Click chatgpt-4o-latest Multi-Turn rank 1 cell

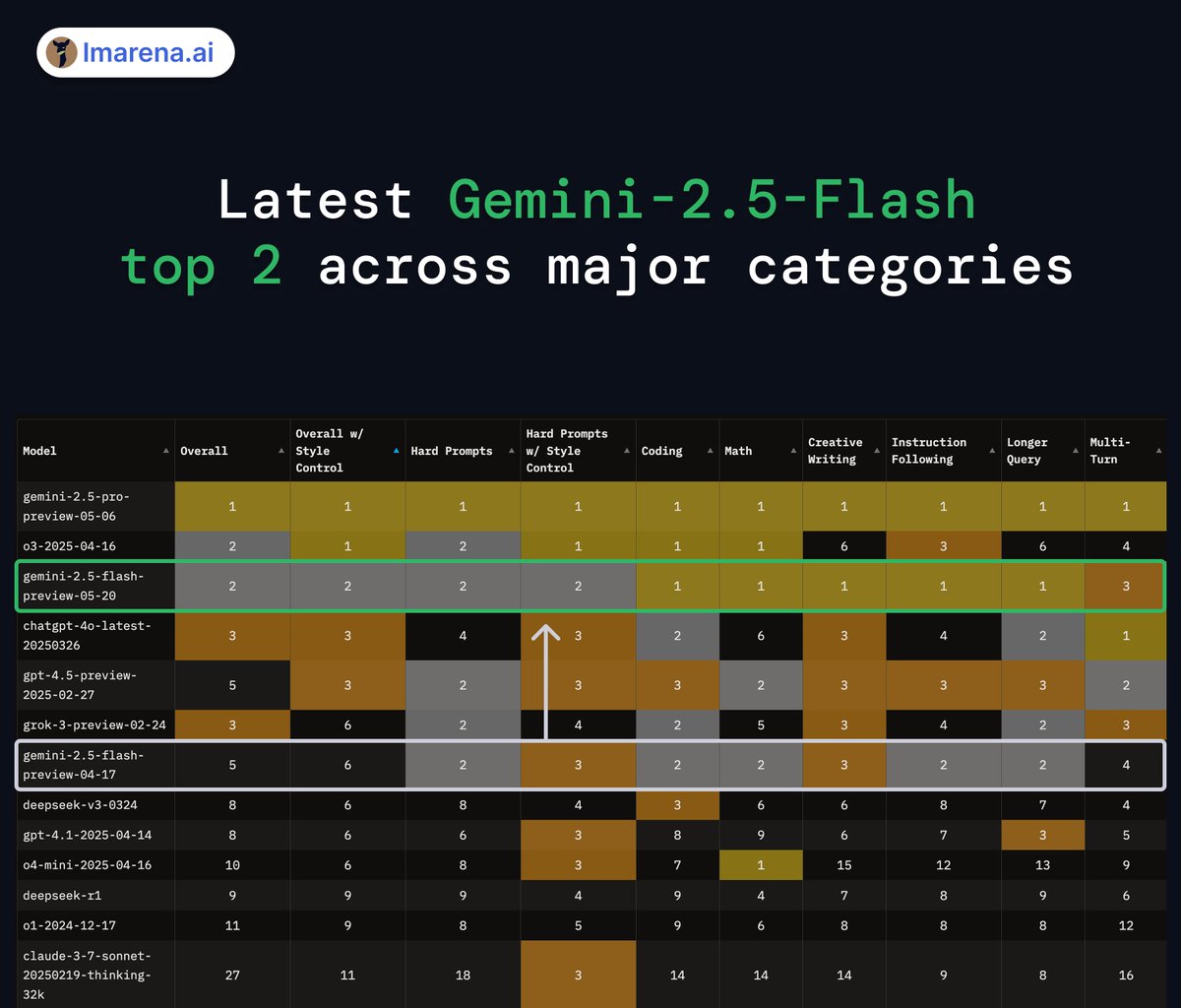[x=1126, y=635]
